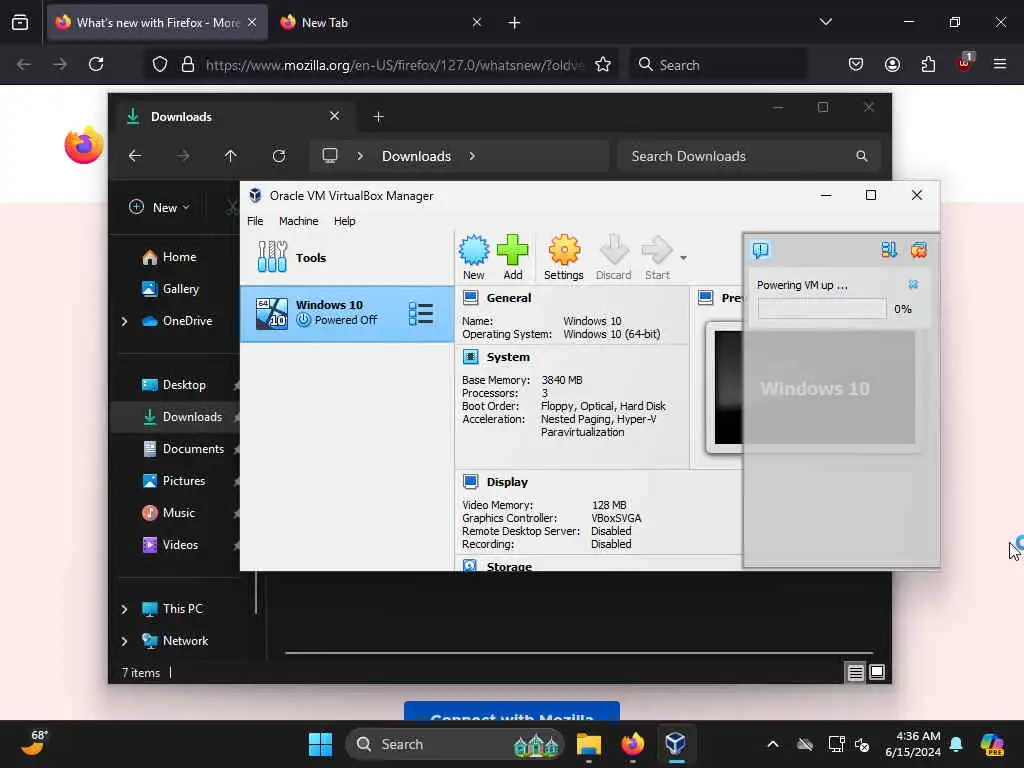This screenshot has height=768, width=1024.
Task: Click the New virtual machine icon in VirtualBox
Action: point(473,257)
